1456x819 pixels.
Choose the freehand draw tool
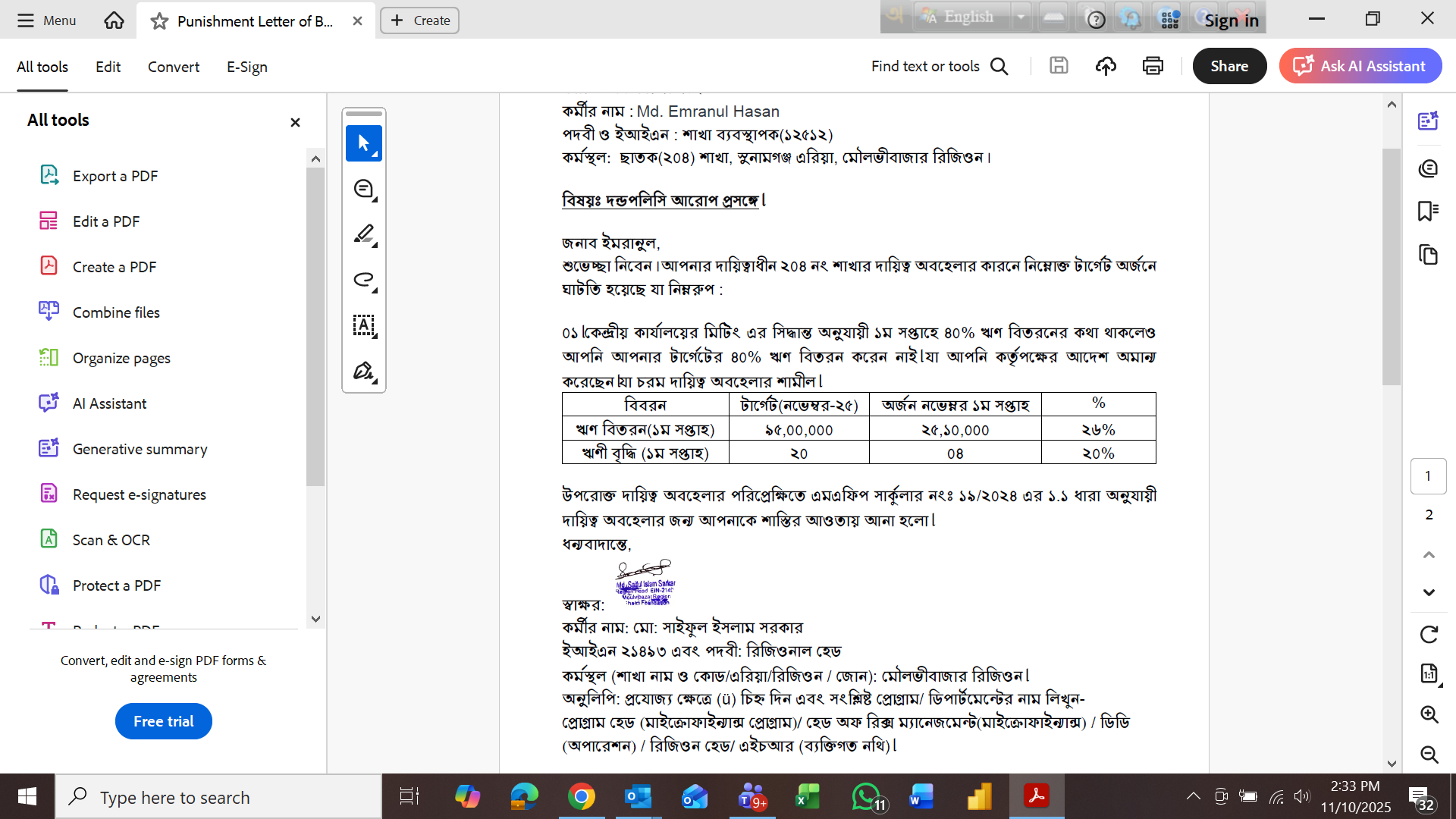[363, 280]
